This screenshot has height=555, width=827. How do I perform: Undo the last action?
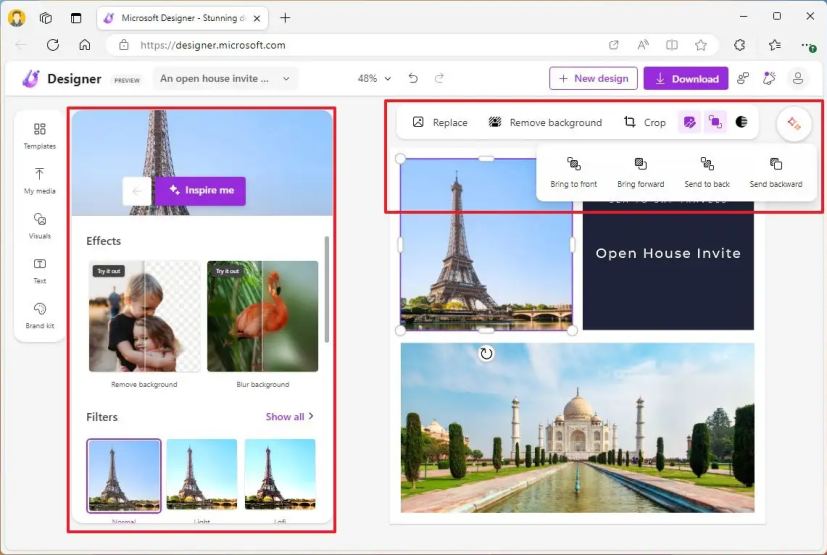413,79
